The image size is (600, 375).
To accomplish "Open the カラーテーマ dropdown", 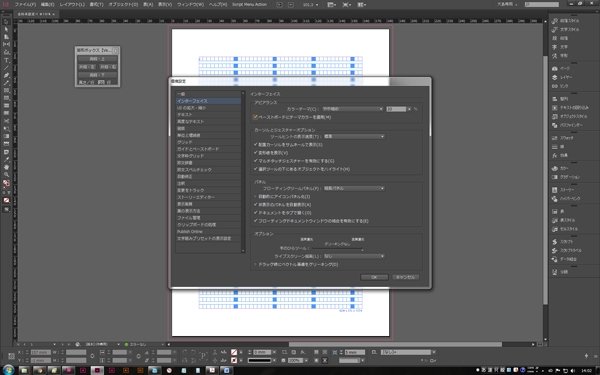I will click(352, 109).
